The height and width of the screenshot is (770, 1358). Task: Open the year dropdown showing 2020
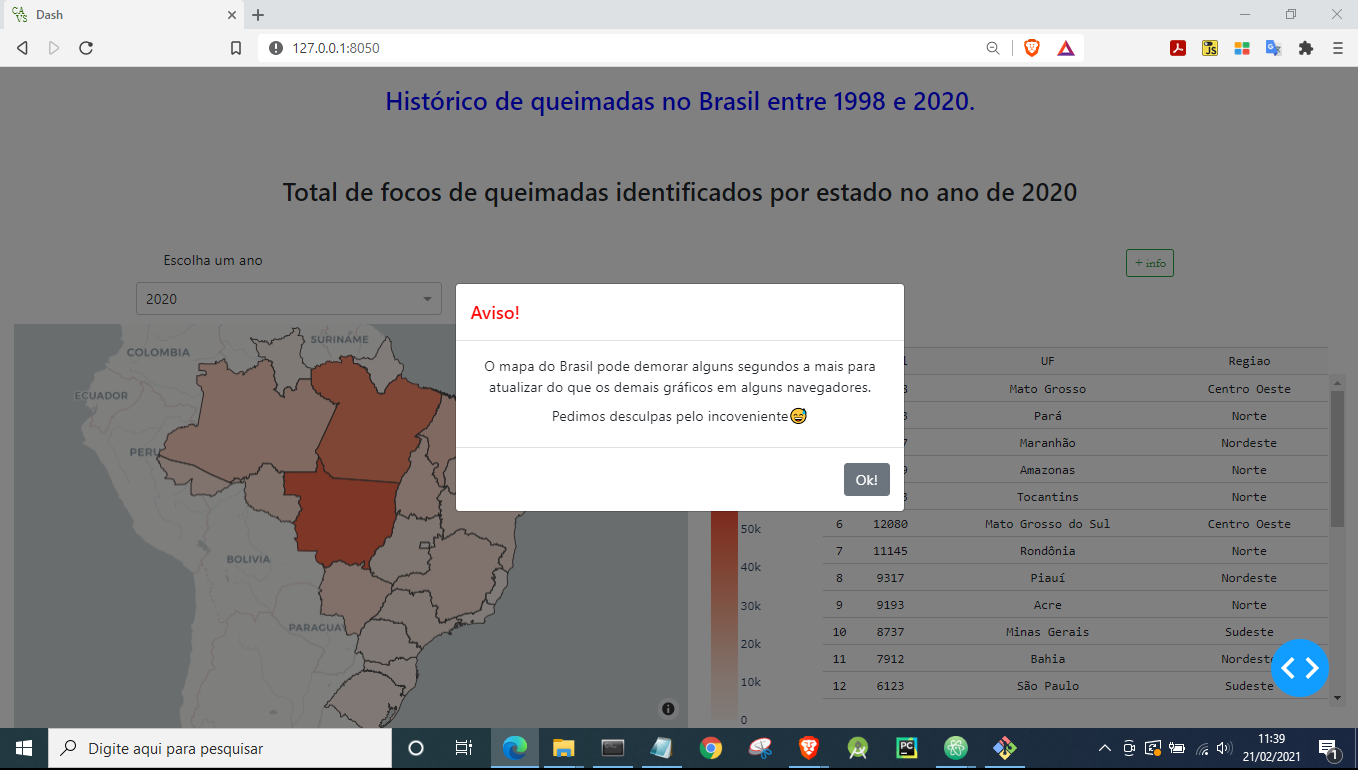[289, 298]
